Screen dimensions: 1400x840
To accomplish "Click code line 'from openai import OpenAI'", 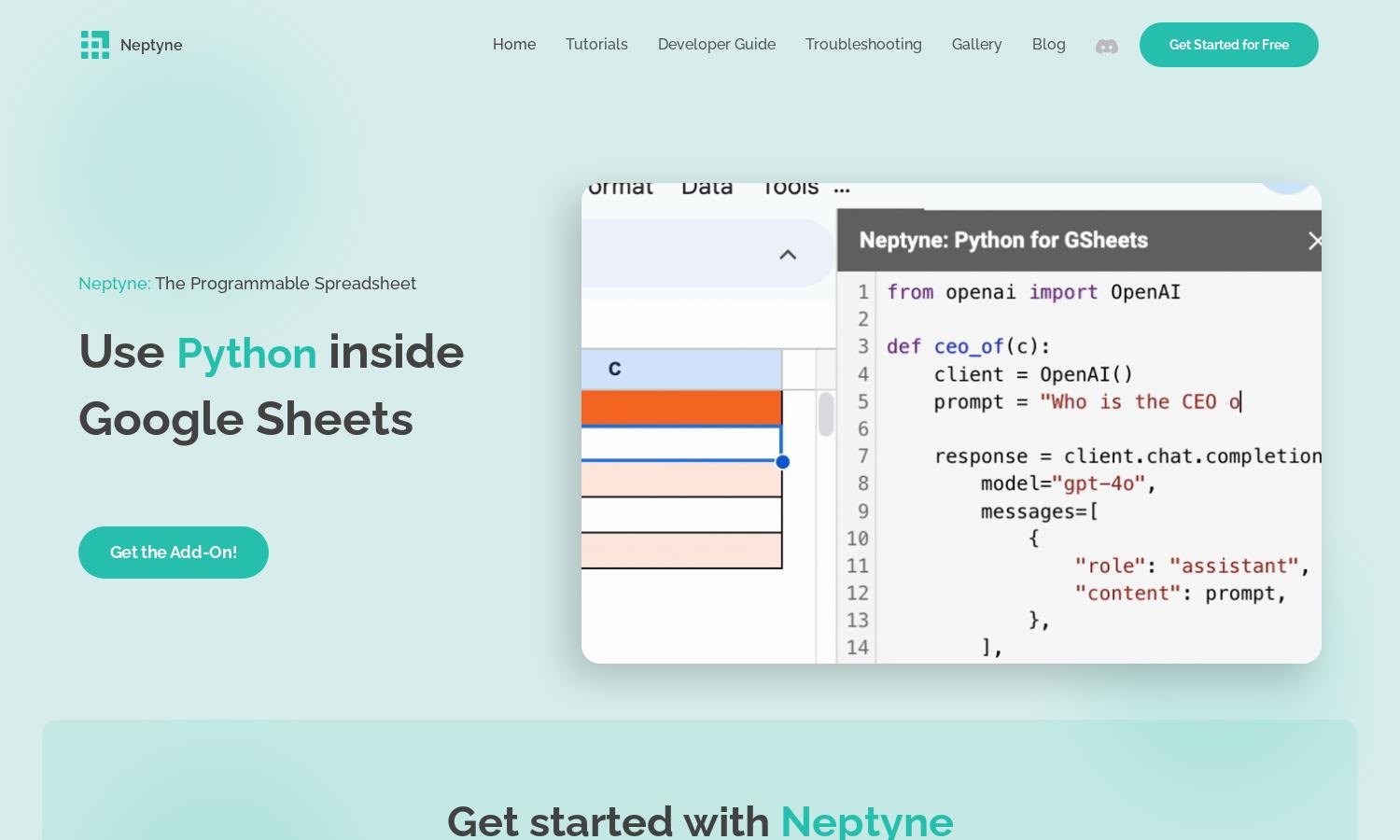I will click(x=1033, y=292).
